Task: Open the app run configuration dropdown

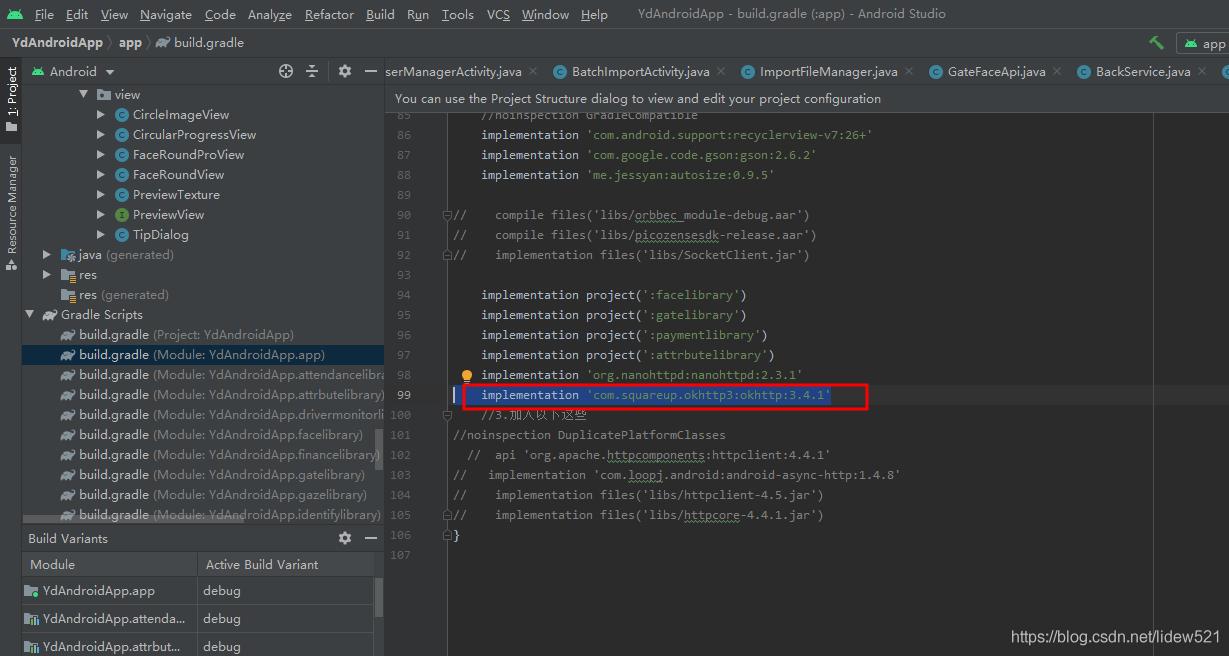Action: pyautogui.click(x=1204, y=43)
